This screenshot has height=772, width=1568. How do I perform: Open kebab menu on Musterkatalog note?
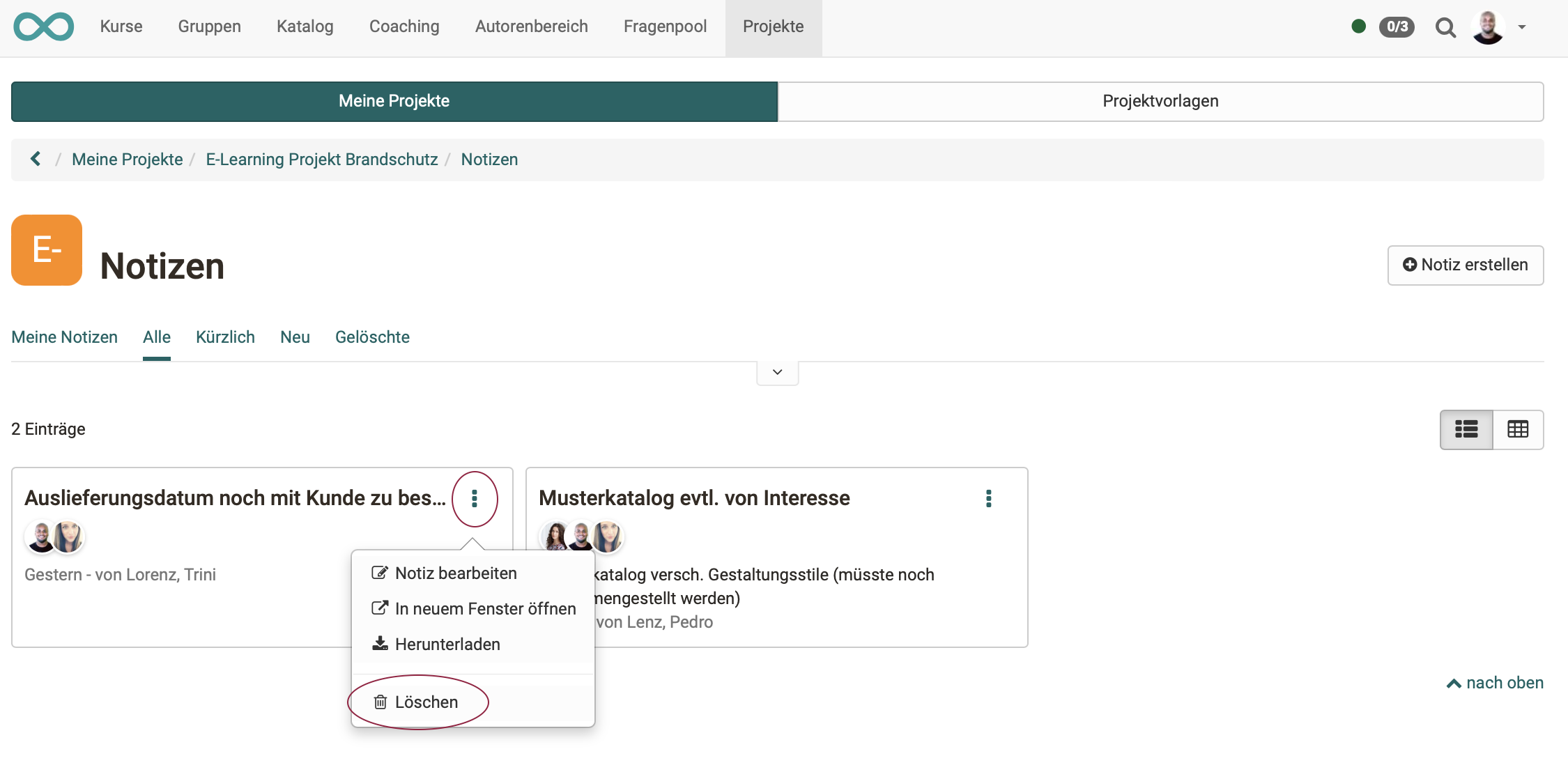click(988, 498)
